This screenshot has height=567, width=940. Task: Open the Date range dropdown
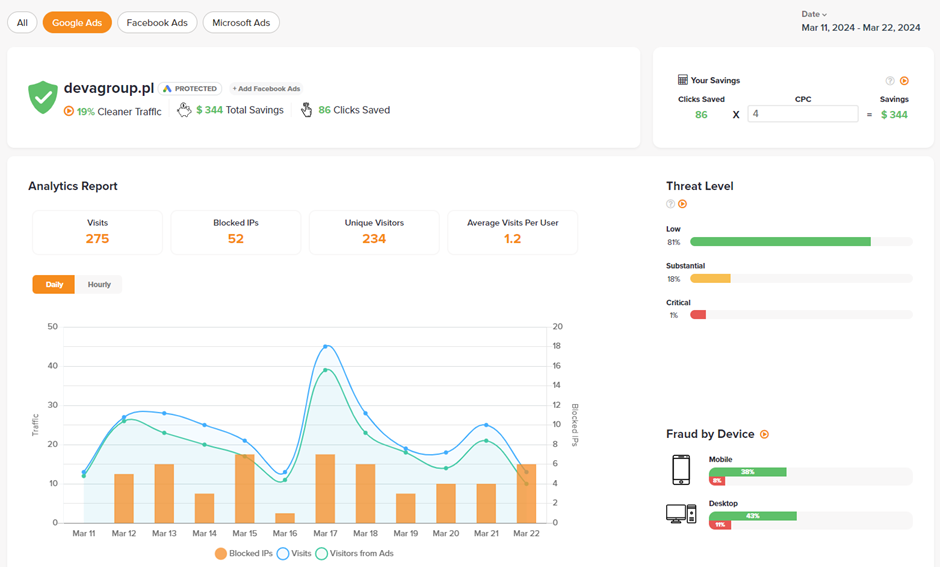814,14
